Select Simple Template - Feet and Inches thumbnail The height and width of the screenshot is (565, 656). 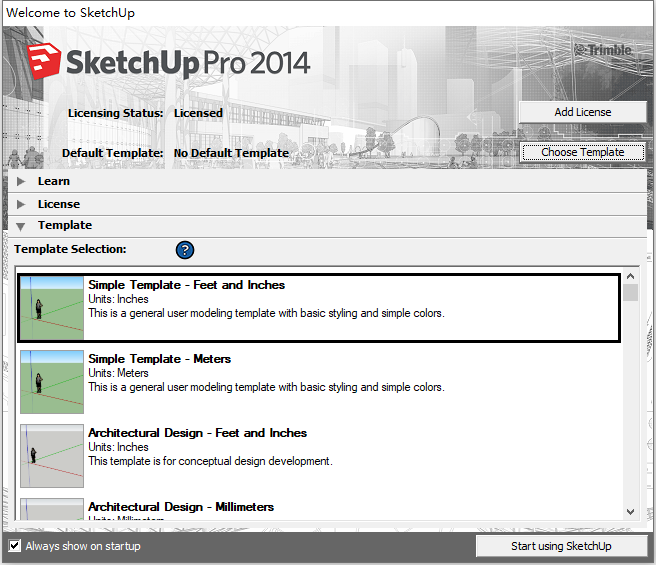pyautogui.click(x=52, y=308)
